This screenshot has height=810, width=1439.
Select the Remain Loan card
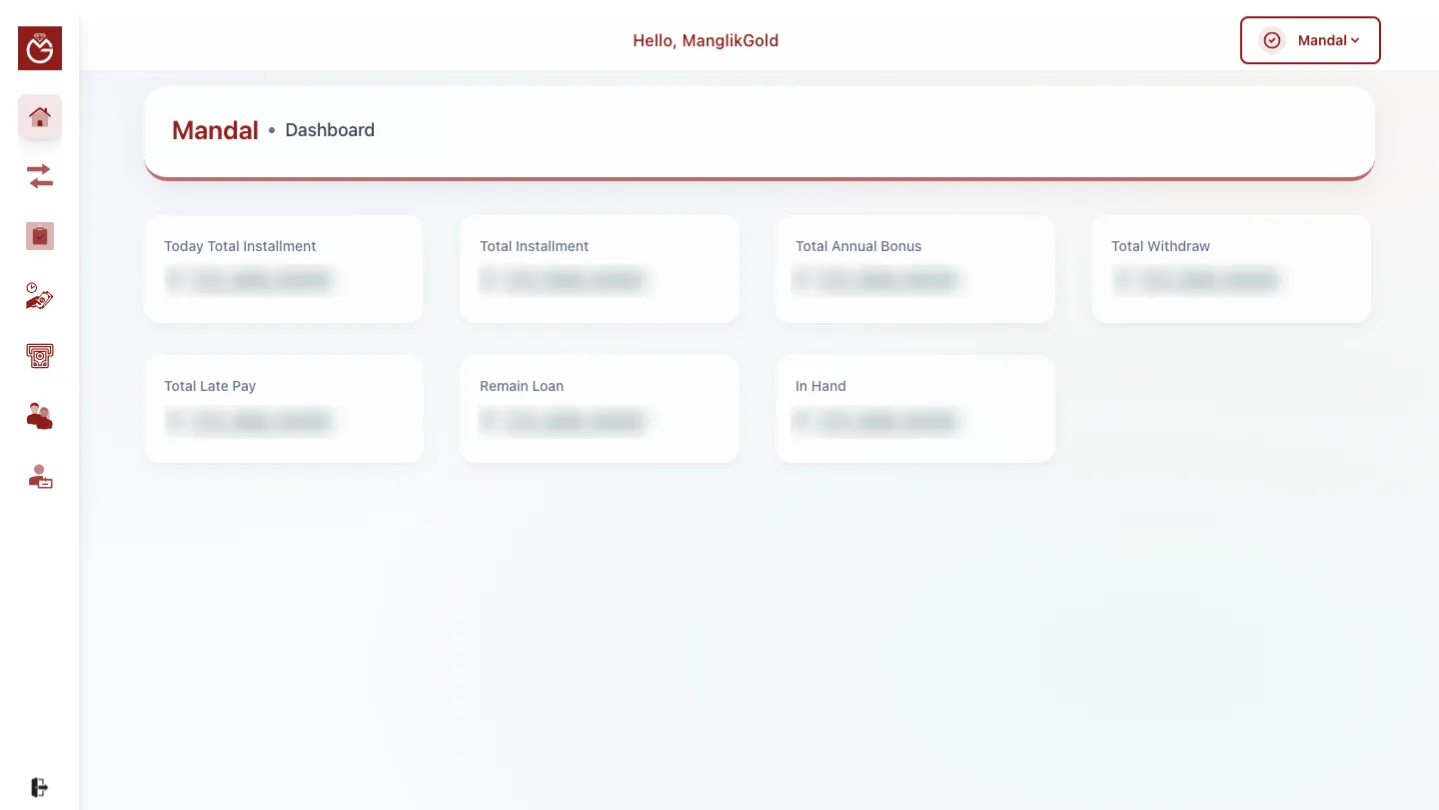click(599, 409)
